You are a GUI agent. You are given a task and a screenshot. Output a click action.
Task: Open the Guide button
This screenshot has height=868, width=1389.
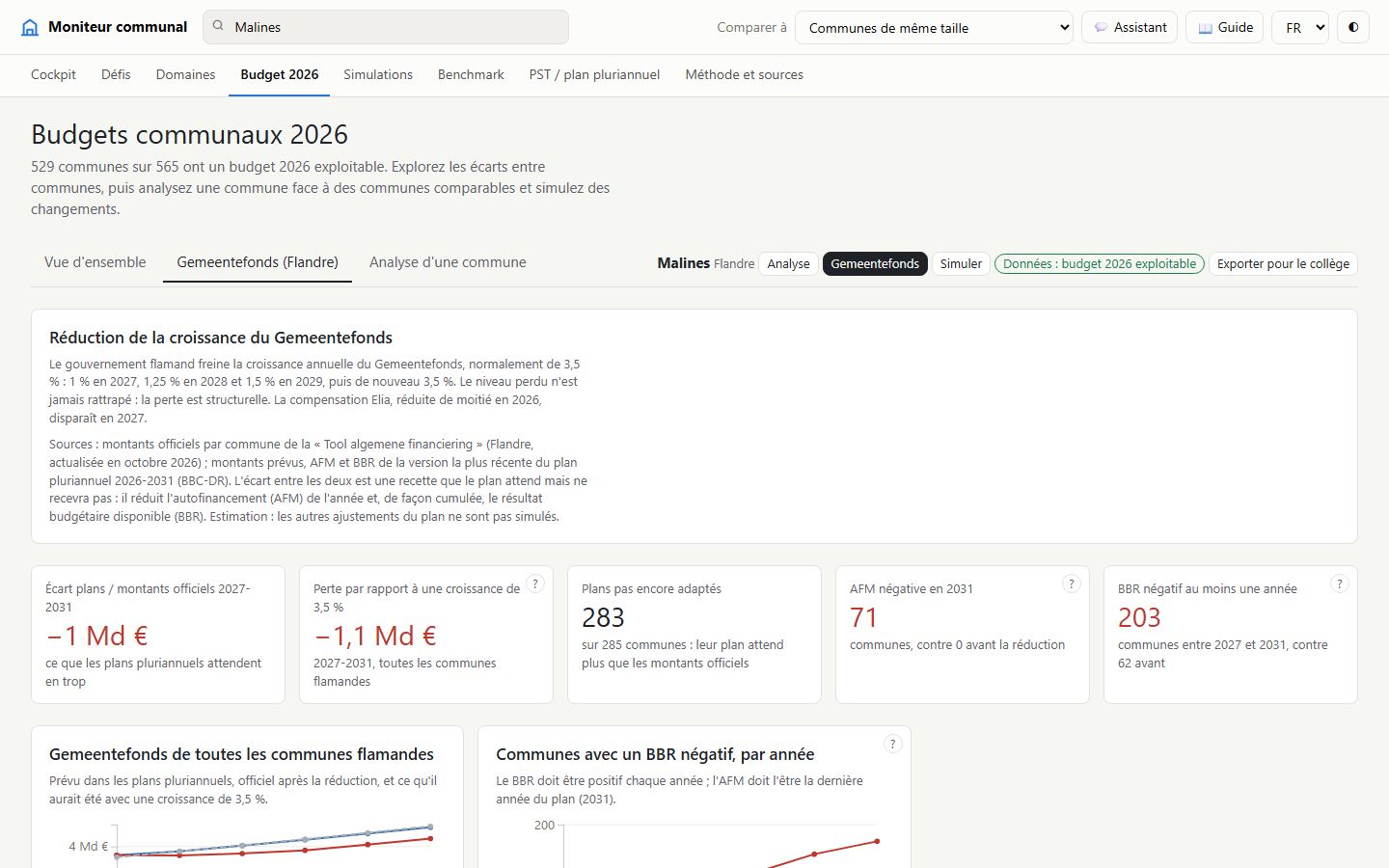(x=1225, y=27)
